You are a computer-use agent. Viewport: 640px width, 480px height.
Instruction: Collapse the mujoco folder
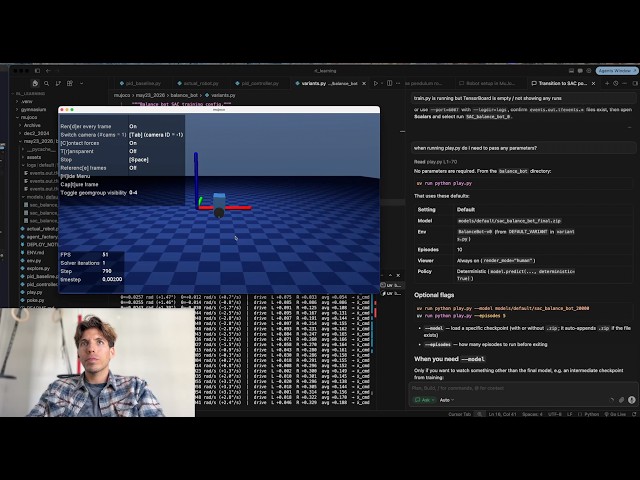pyautogui.click(x=29, y=117)
